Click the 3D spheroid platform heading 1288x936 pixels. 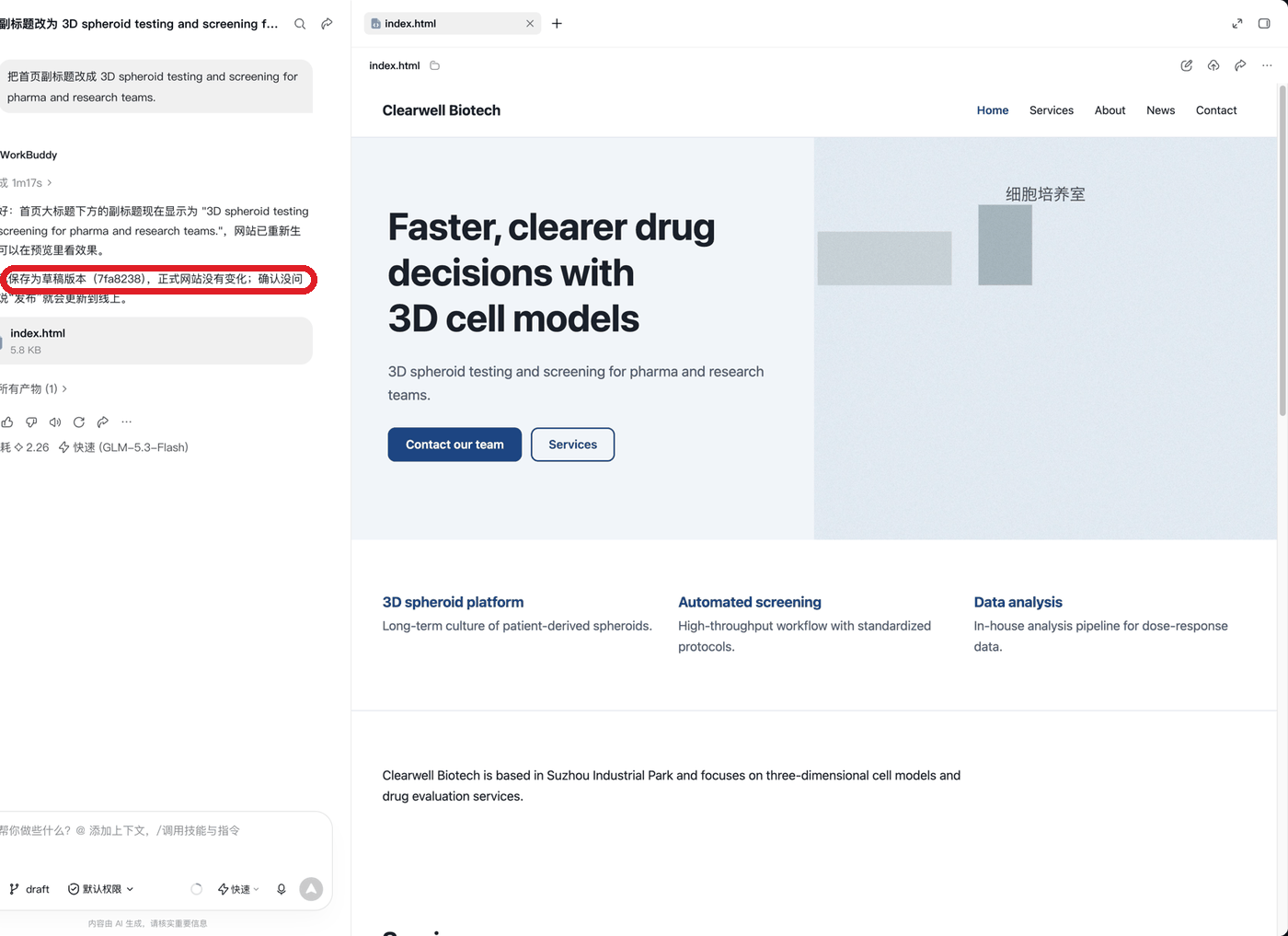click(x=453, y=602)
